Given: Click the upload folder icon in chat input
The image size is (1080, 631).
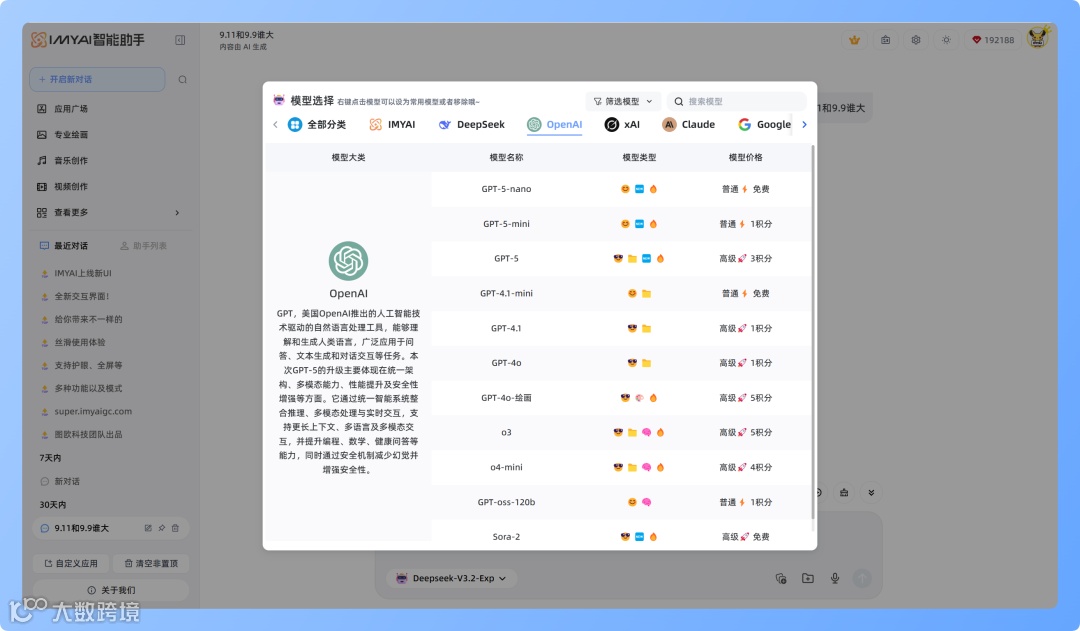Looking at the screenshot, I should [x=808, y=579].
